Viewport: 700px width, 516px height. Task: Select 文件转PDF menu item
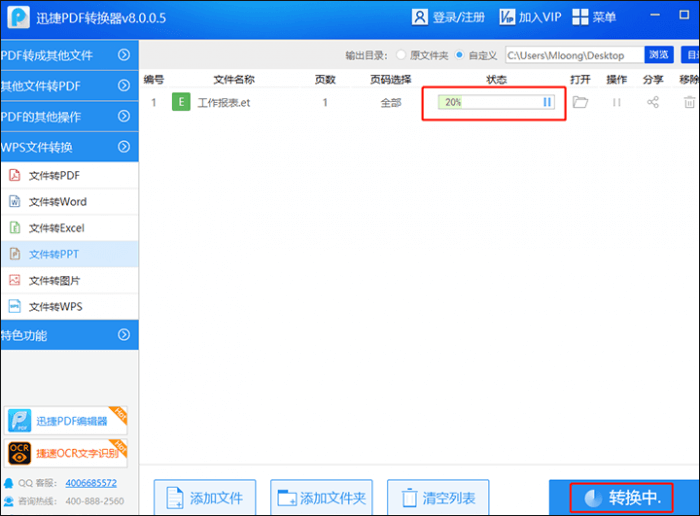(69, 175)
